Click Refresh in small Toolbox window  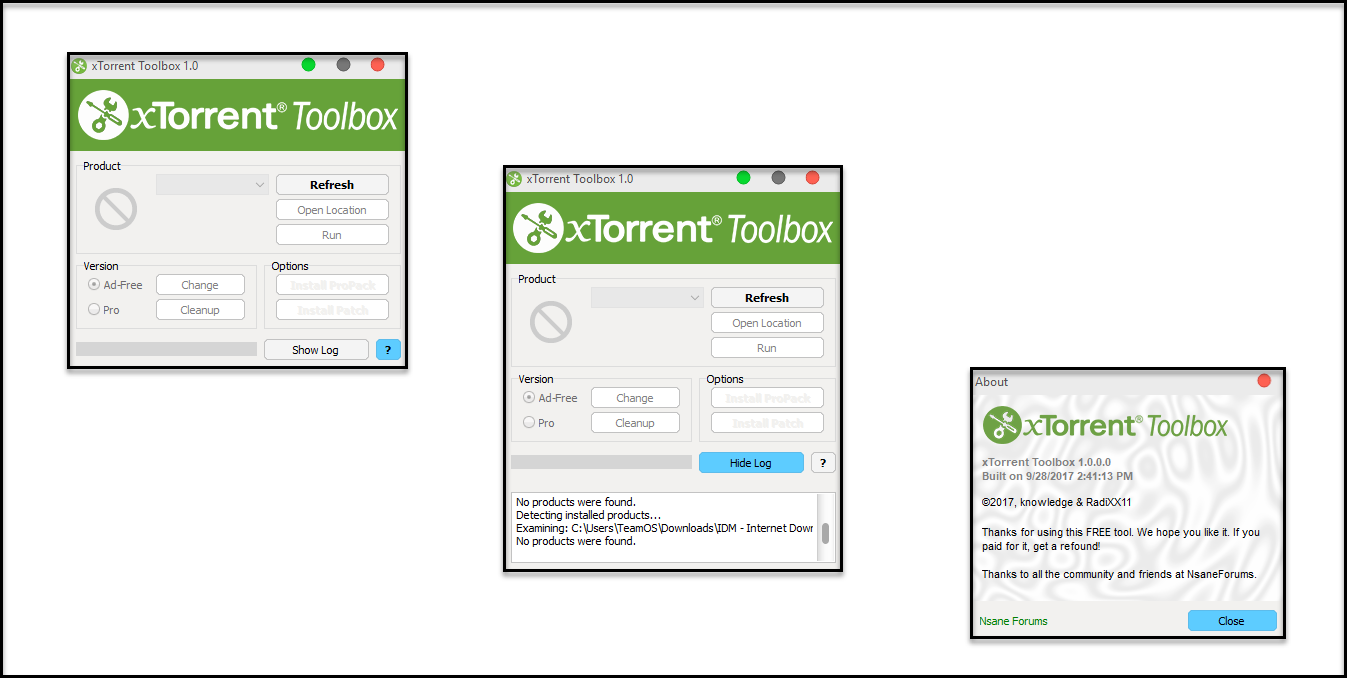[x=332, y=185]
